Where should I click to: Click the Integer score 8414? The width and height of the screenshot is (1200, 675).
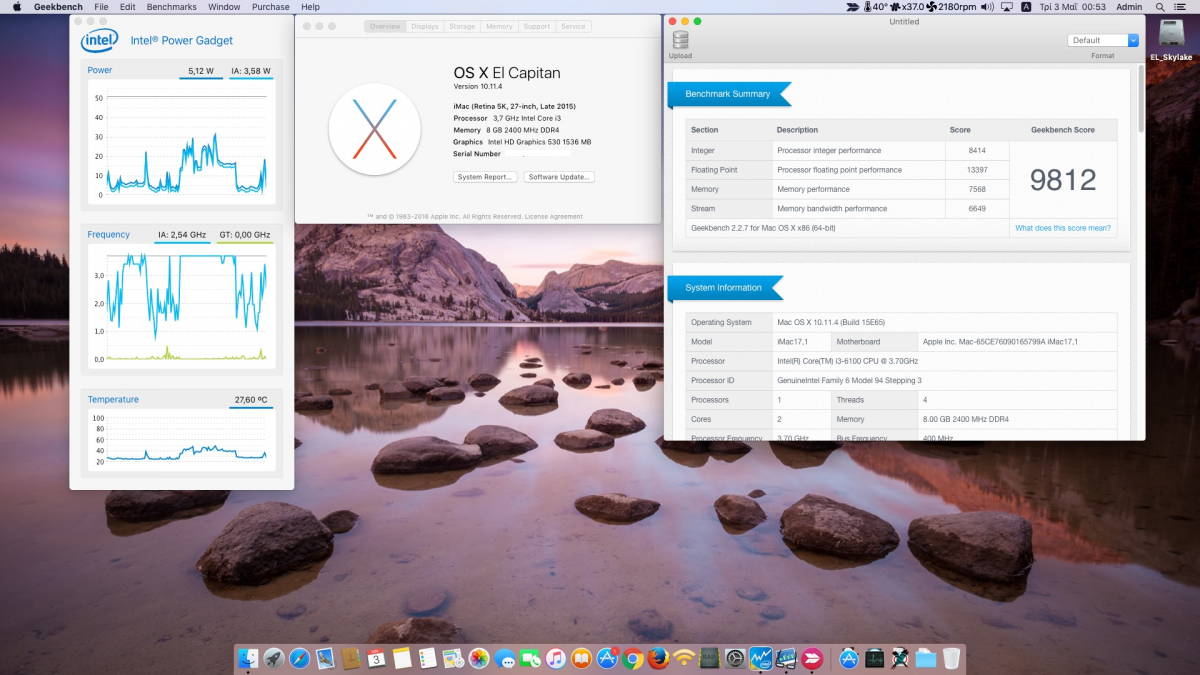point(977,151)
